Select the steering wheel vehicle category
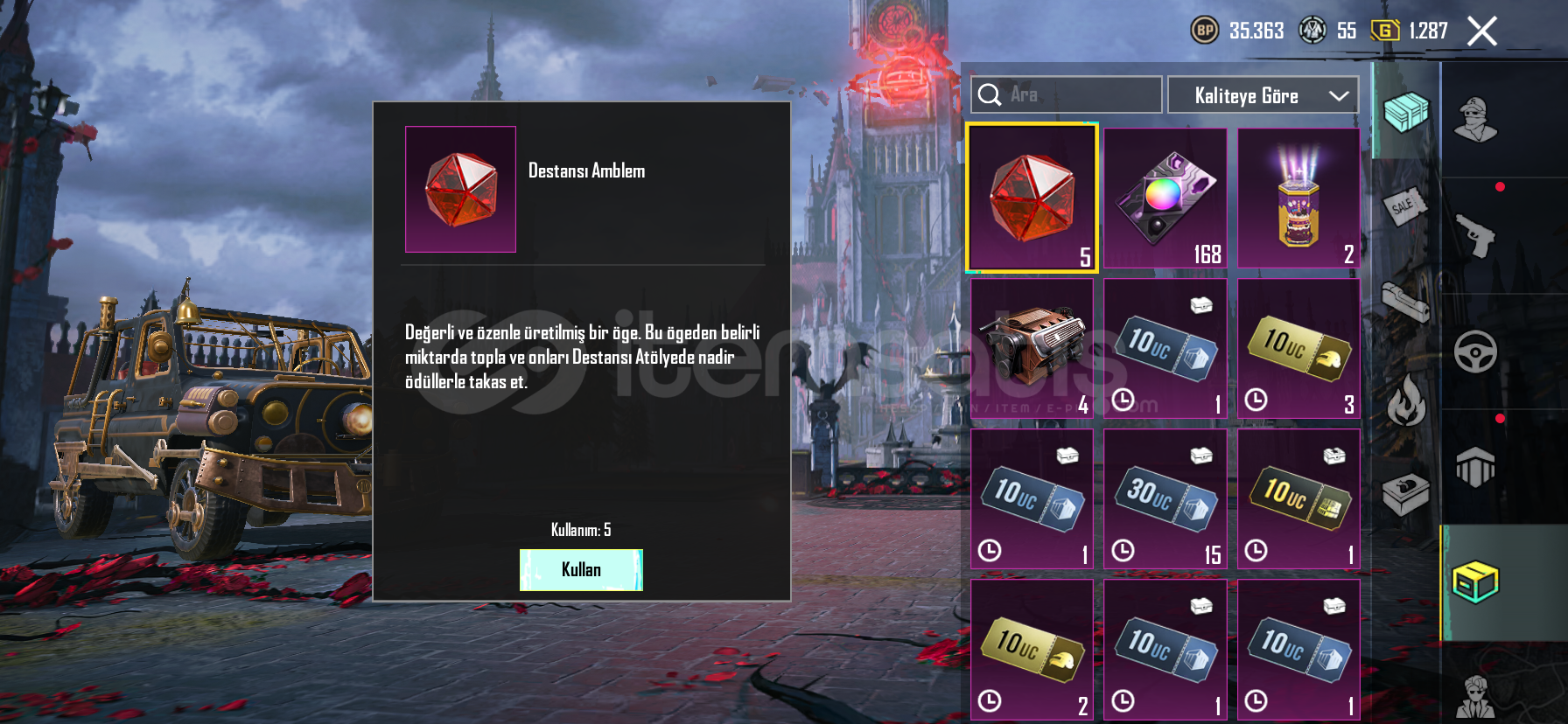1568x724 pixels. 1475,352
